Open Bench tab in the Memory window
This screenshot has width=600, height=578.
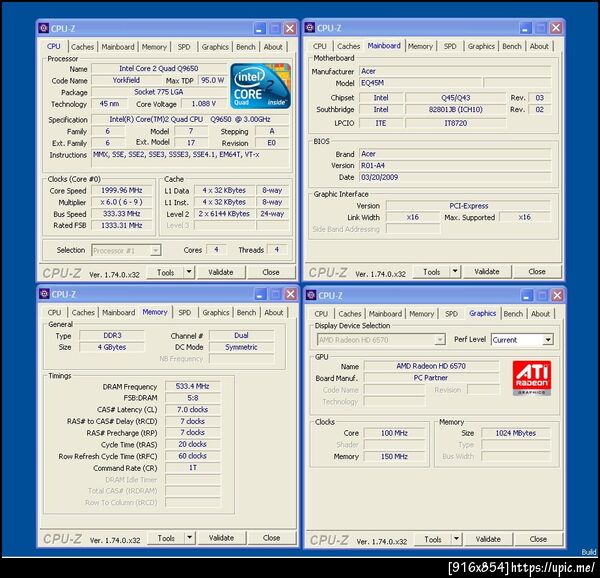pyautogui.click(x=246, y=313)
